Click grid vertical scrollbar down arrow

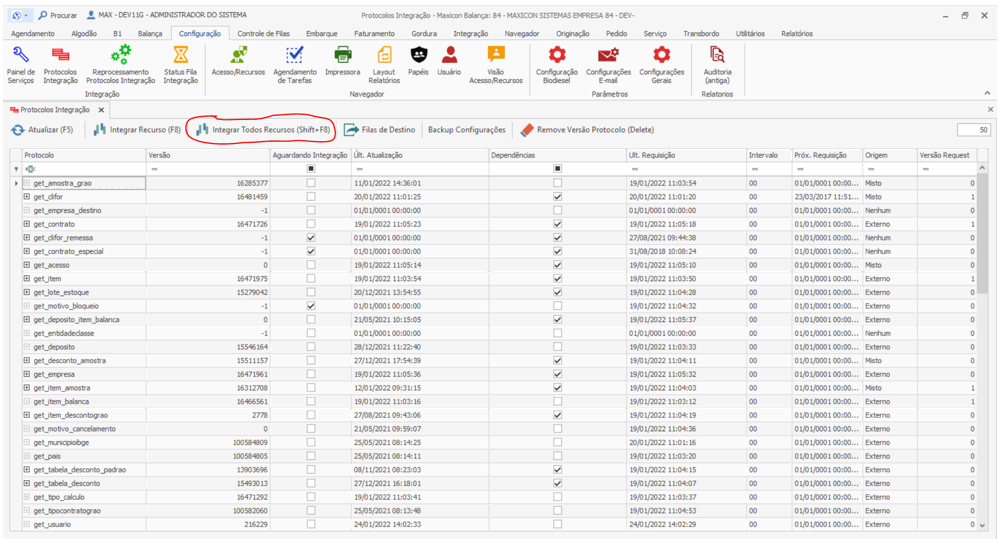pos(983,525)
